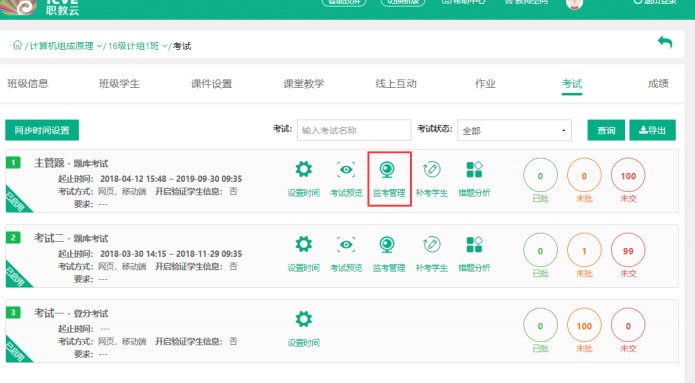Viewport: 695px width, 383px height.
Task: Click the green number 1 badge
Action: 13,163
